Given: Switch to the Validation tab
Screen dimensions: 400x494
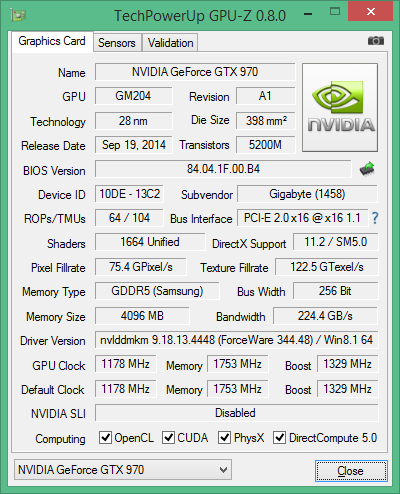Looking at the screenshot, I should coord(170,43).
